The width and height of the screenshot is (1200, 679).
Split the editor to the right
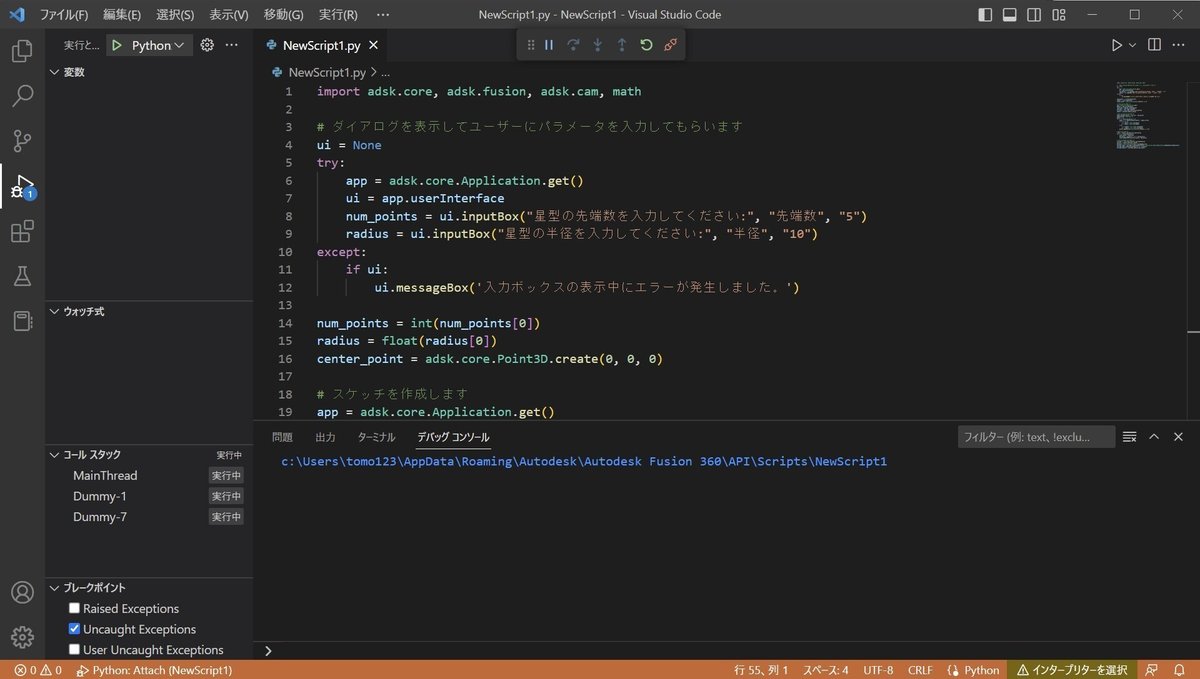pos(1154,45)
